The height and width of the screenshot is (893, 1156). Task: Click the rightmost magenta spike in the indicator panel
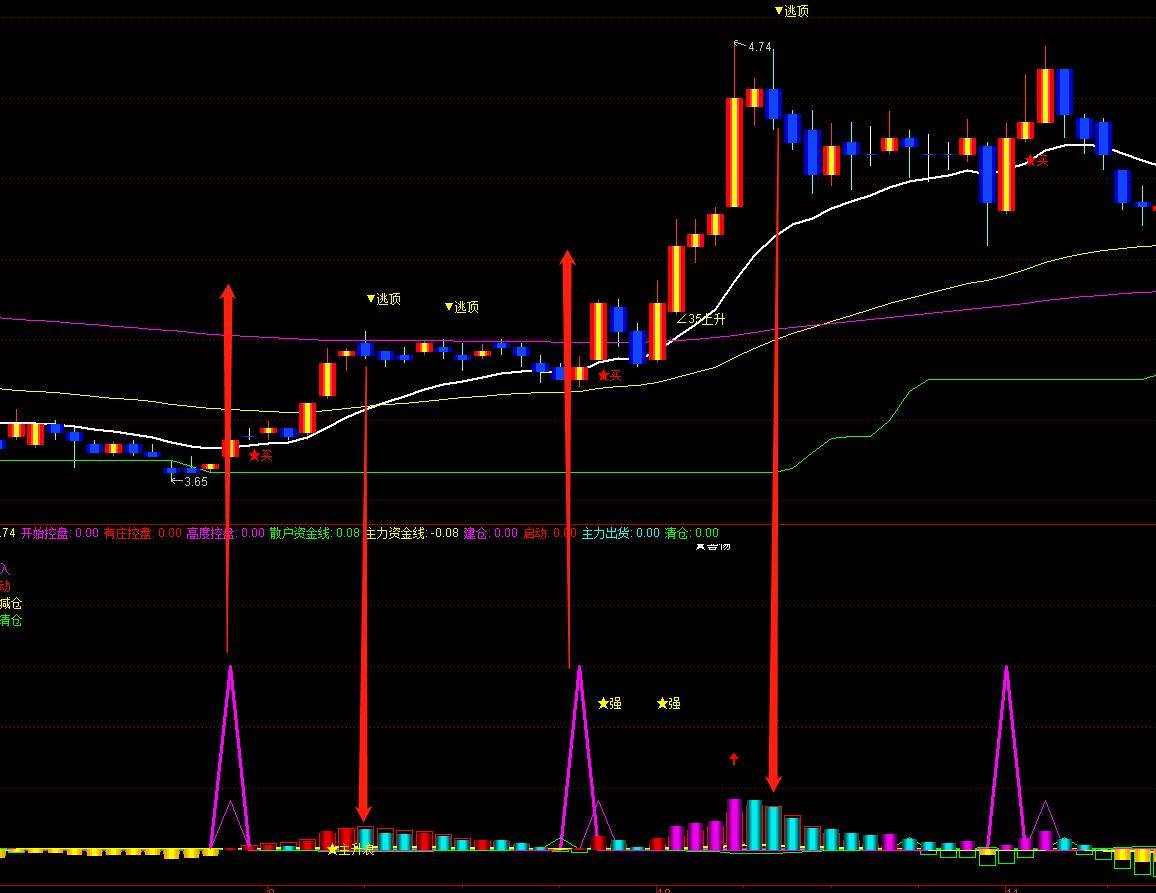1006,757
